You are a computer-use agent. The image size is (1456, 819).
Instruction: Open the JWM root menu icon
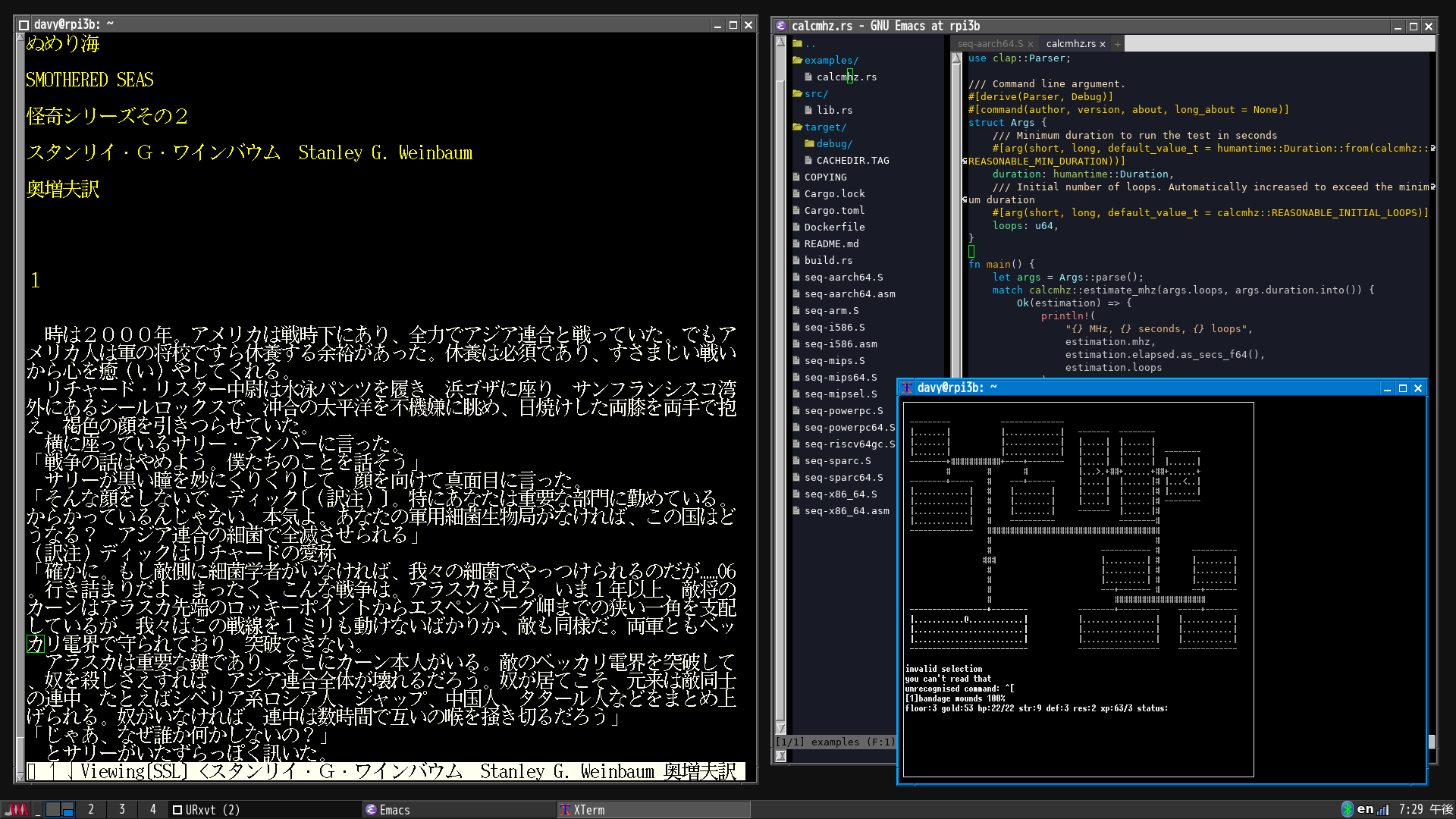point(17,809)
